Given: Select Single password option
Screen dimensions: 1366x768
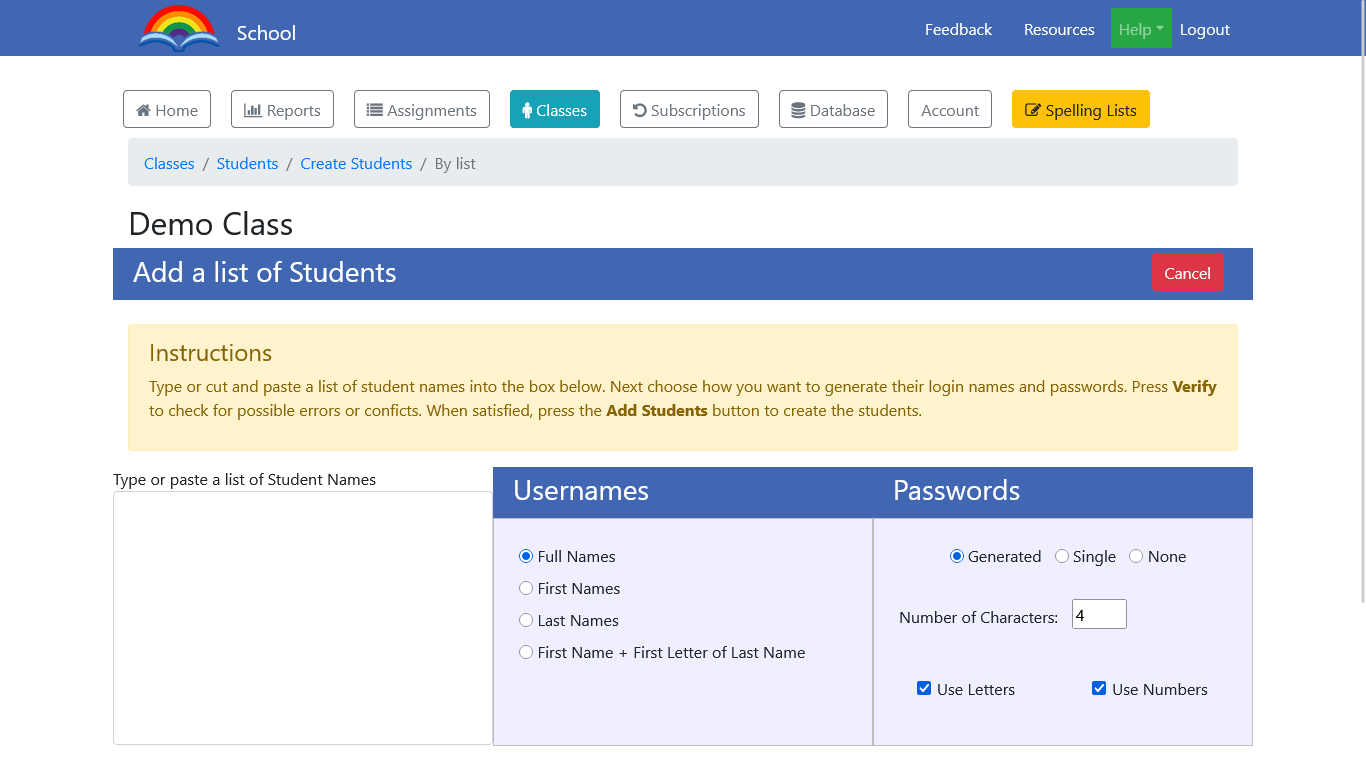Looking at the screenshot, I should click(x=1062, y=556).
